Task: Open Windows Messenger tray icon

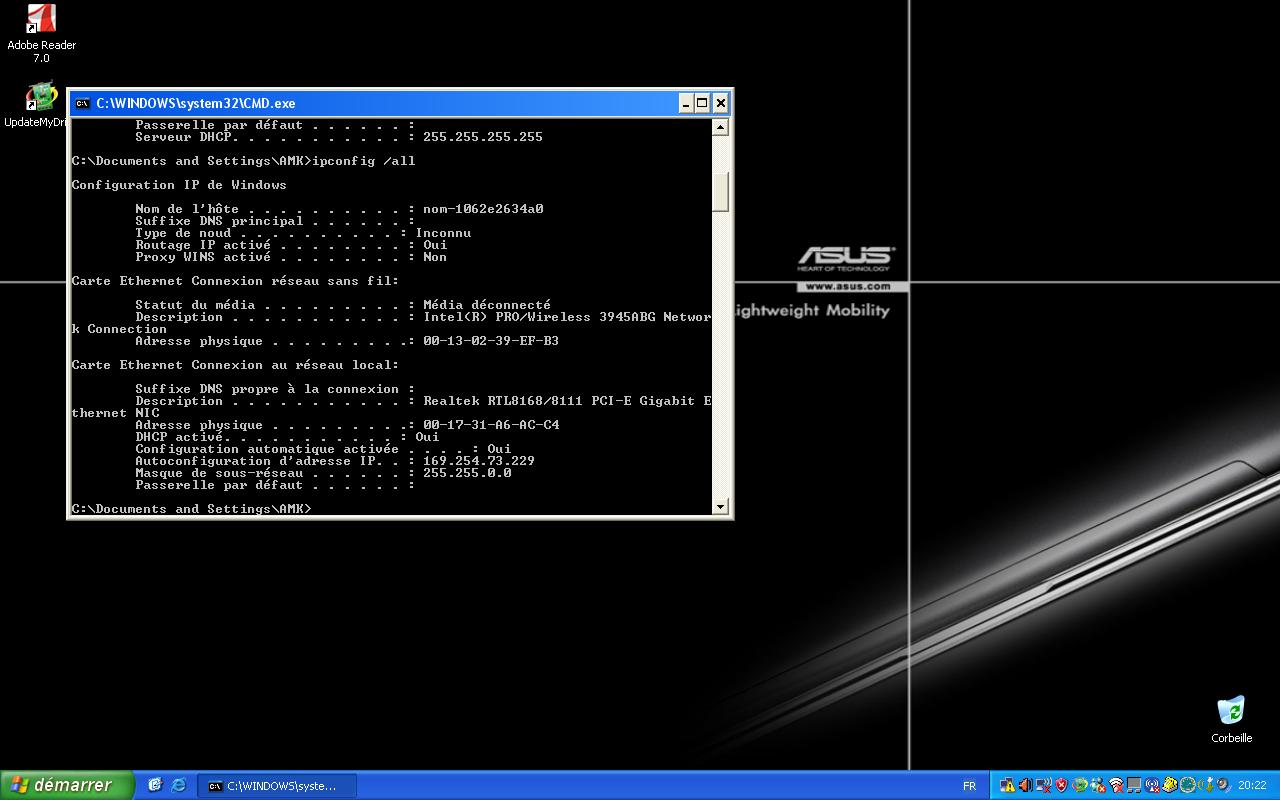Action: [1098, 786]
